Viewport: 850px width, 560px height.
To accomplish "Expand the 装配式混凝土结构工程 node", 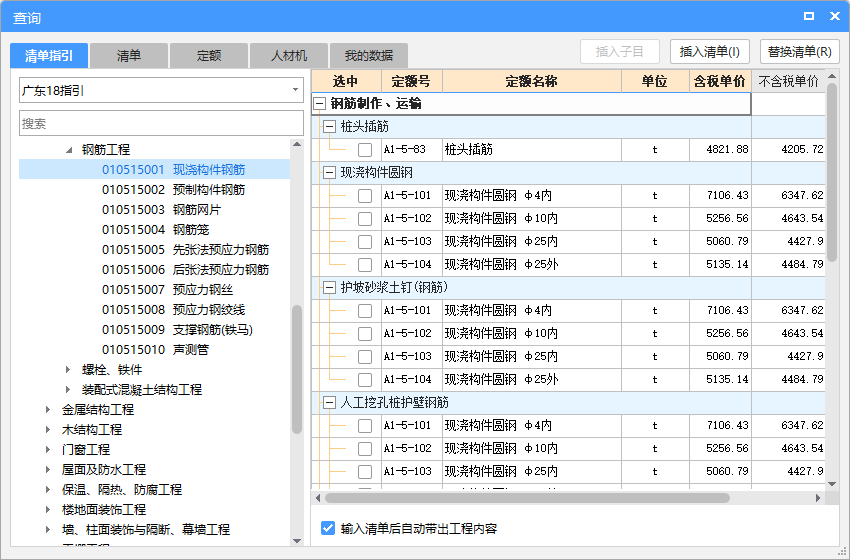I will coord(68,390).
